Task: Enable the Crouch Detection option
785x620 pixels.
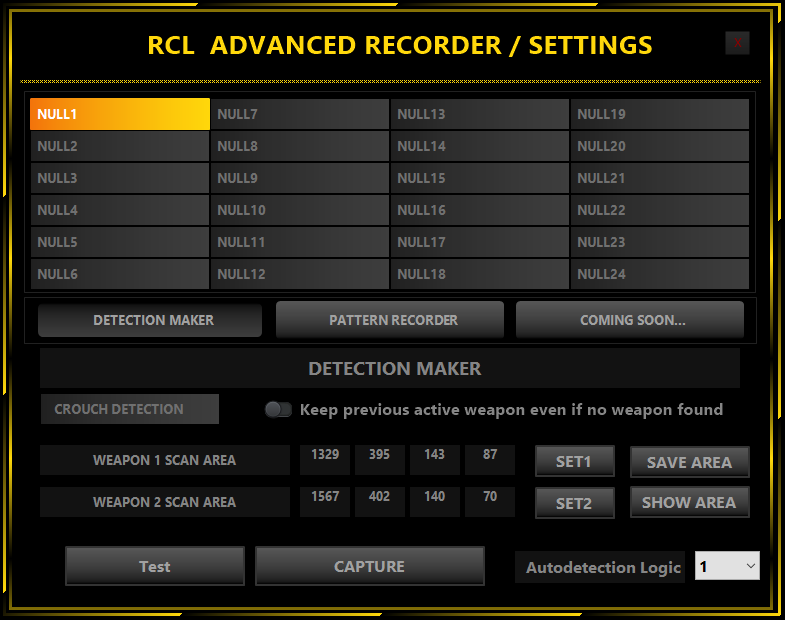Action: (x=129, y=409)
